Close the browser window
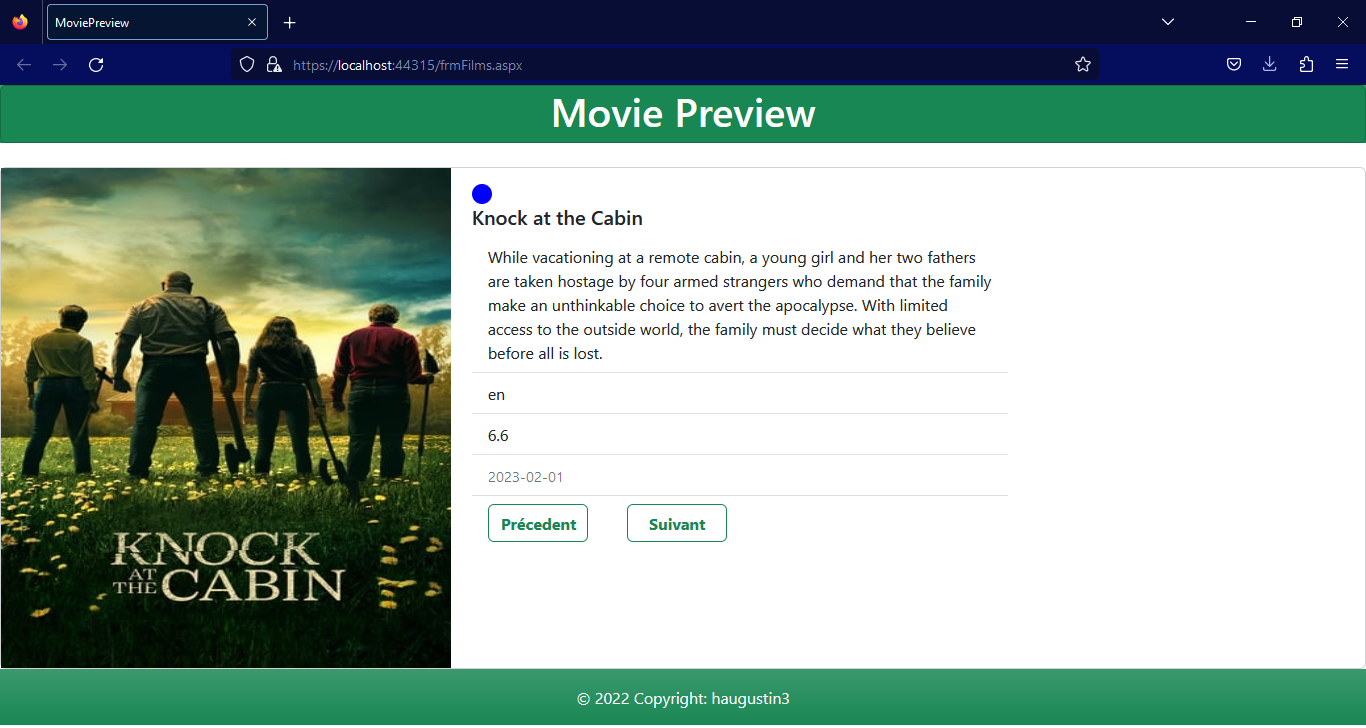 pyautogui.click(x=1343, y=22)
